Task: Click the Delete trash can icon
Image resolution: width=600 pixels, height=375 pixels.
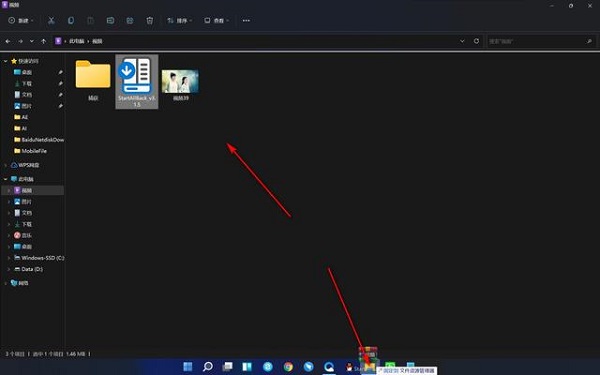Action: tap(150, 20)
